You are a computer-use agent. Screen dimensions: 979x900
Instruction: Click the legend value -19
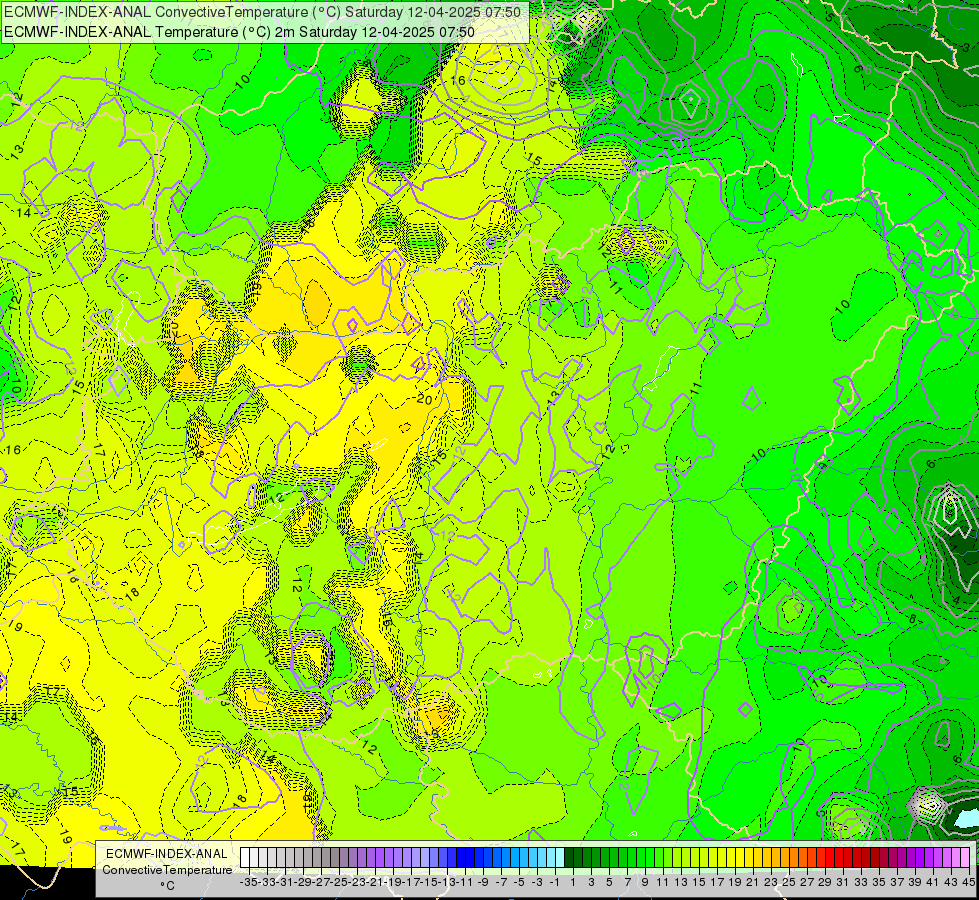pyautogui.click(x=393, y=882)
